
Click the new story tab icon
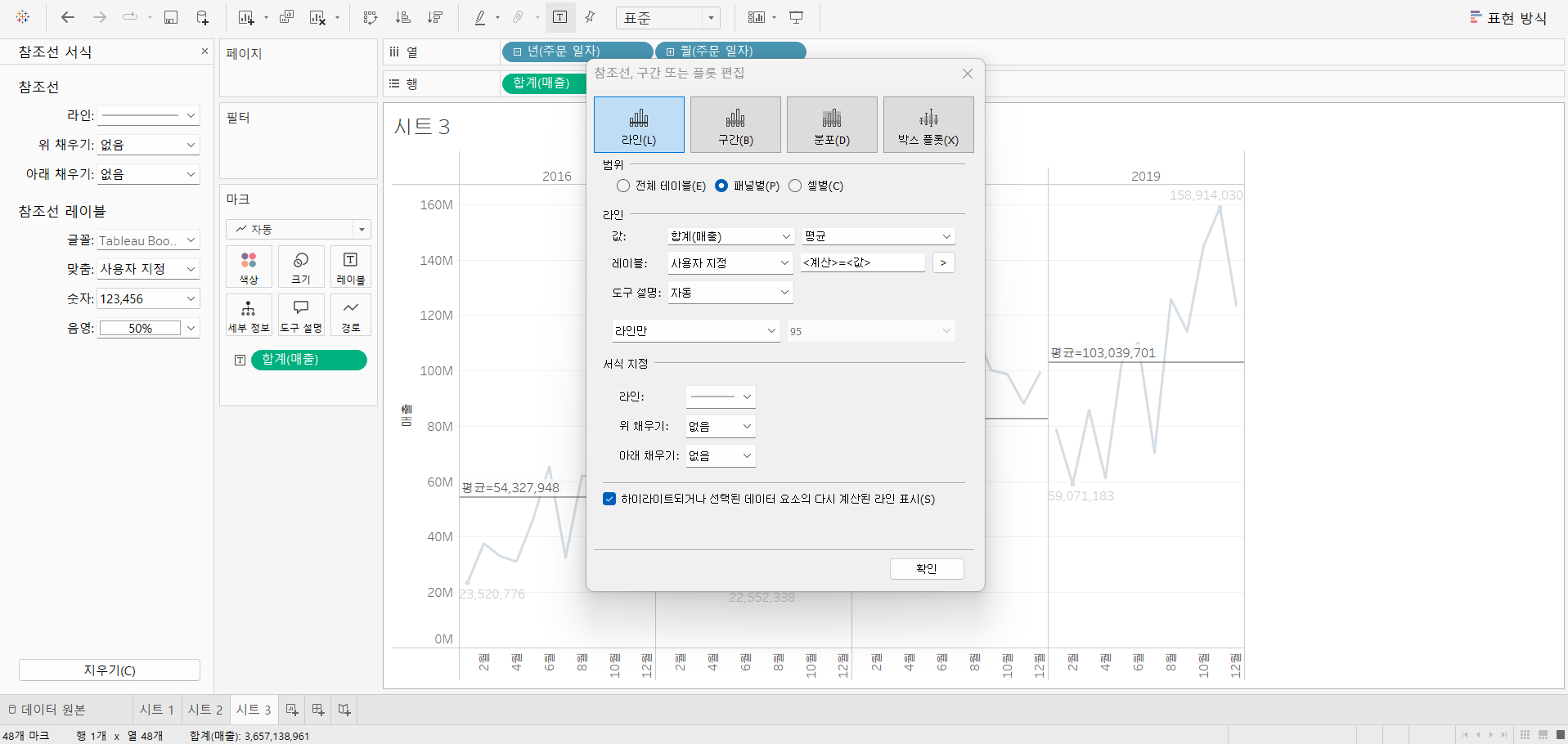coord(344,710)
